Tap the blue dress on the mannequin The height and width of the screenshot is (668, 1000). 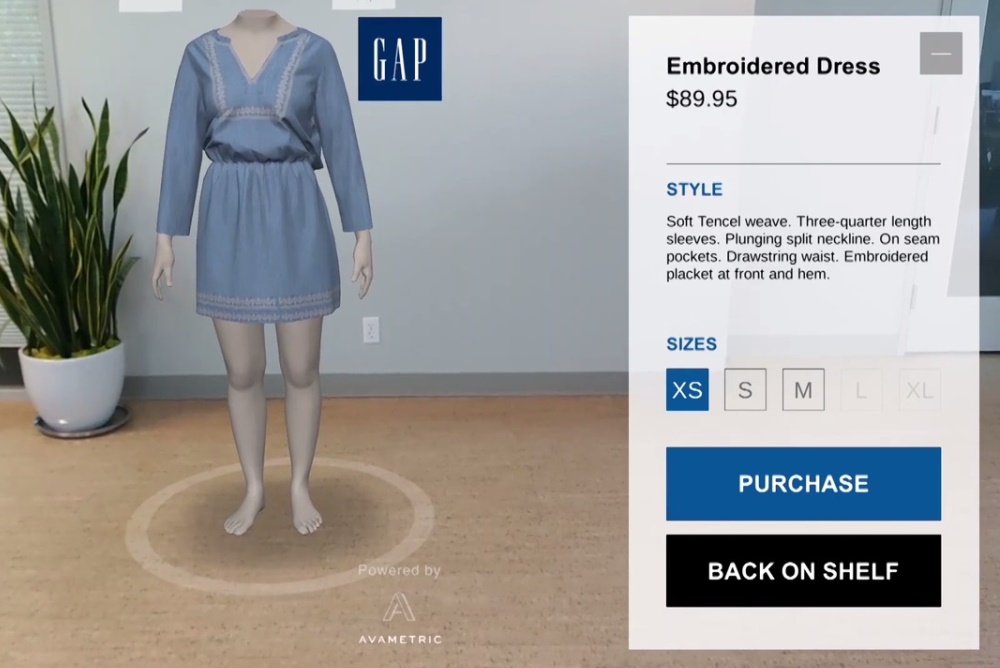point(265,172)
